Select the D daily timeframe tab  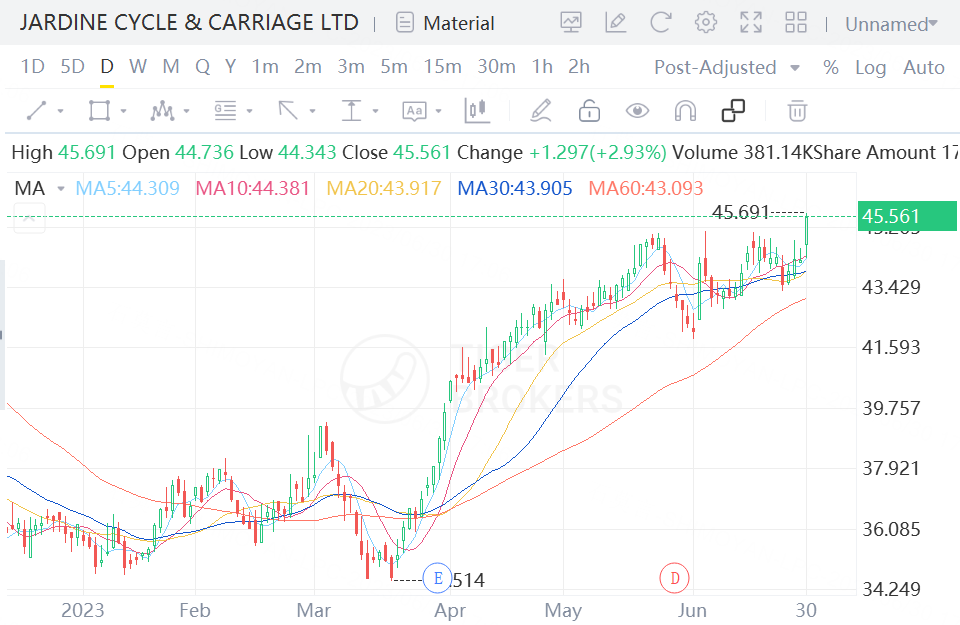point(107,66)
